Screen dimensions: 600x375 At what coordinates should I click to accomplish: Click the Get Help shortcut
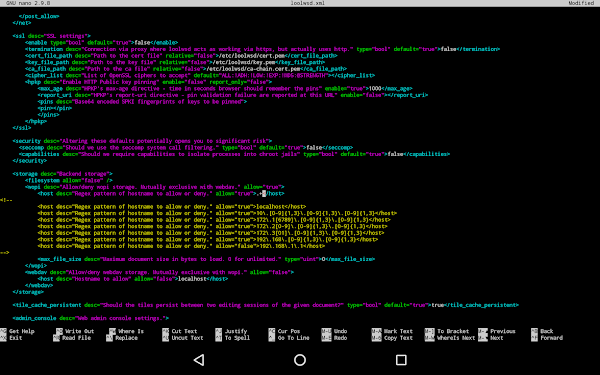click(18, 331)
